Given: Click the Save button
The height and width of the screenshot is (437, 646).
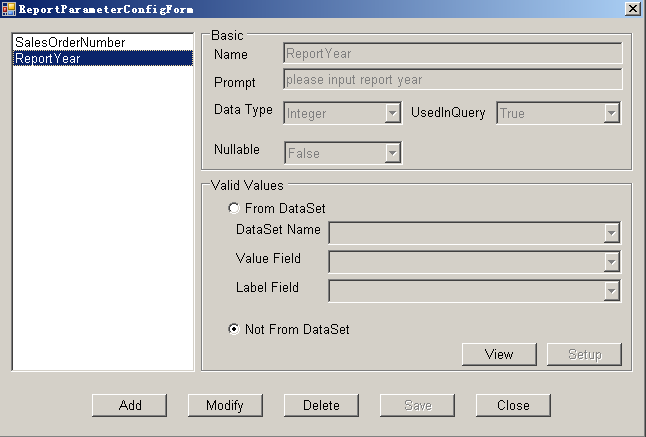Looking at the screenshot, I should 417,405.
